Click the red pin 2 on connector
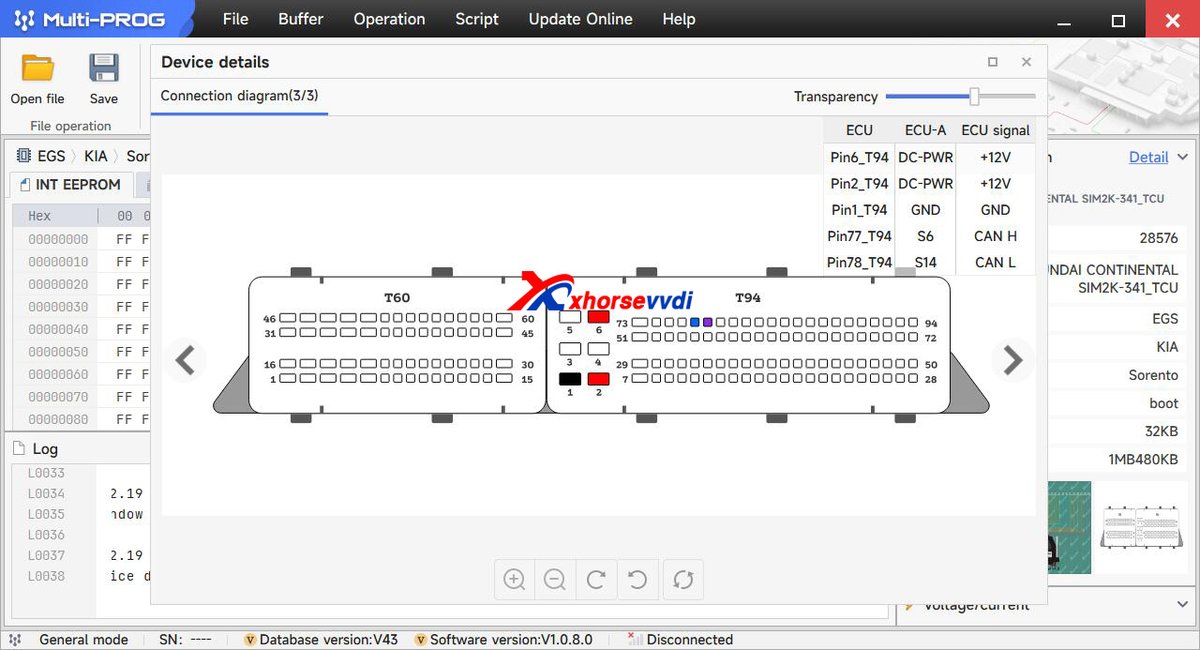This screenshot has width=1200, height=650. click(598, 379)
